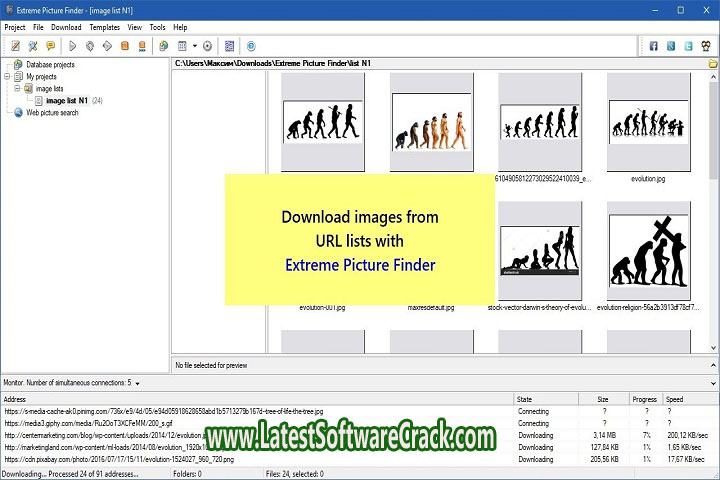
Task: Click the Facebook share icon
Action: tap(654, 46)
